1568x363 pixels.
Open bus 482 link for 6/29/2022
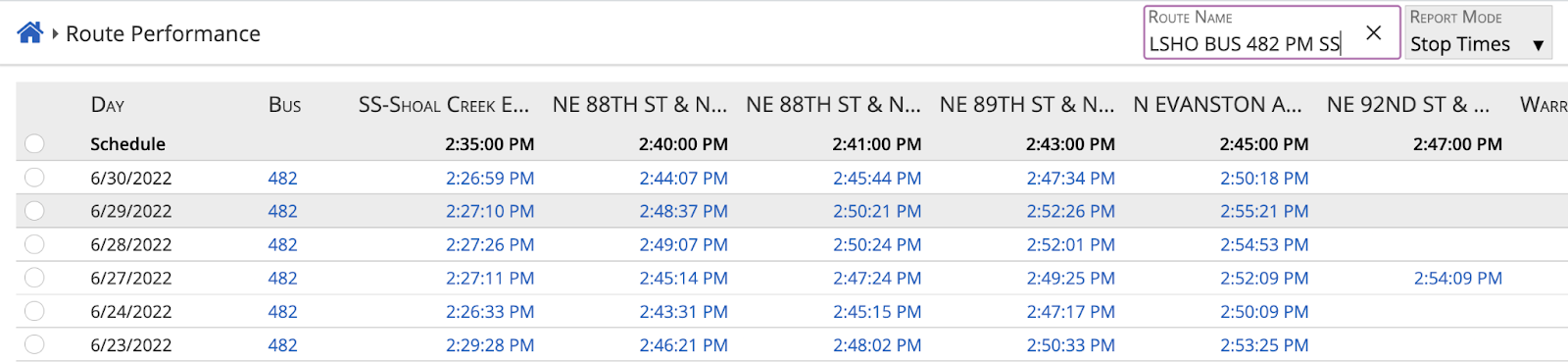[x=282, y=212]
